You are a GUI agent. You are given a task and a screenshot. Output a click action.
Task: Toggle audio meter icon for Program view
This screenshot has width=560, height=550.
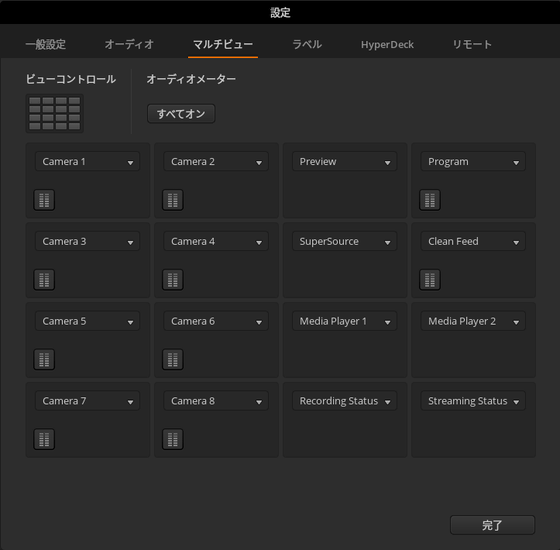pos(430,200)
